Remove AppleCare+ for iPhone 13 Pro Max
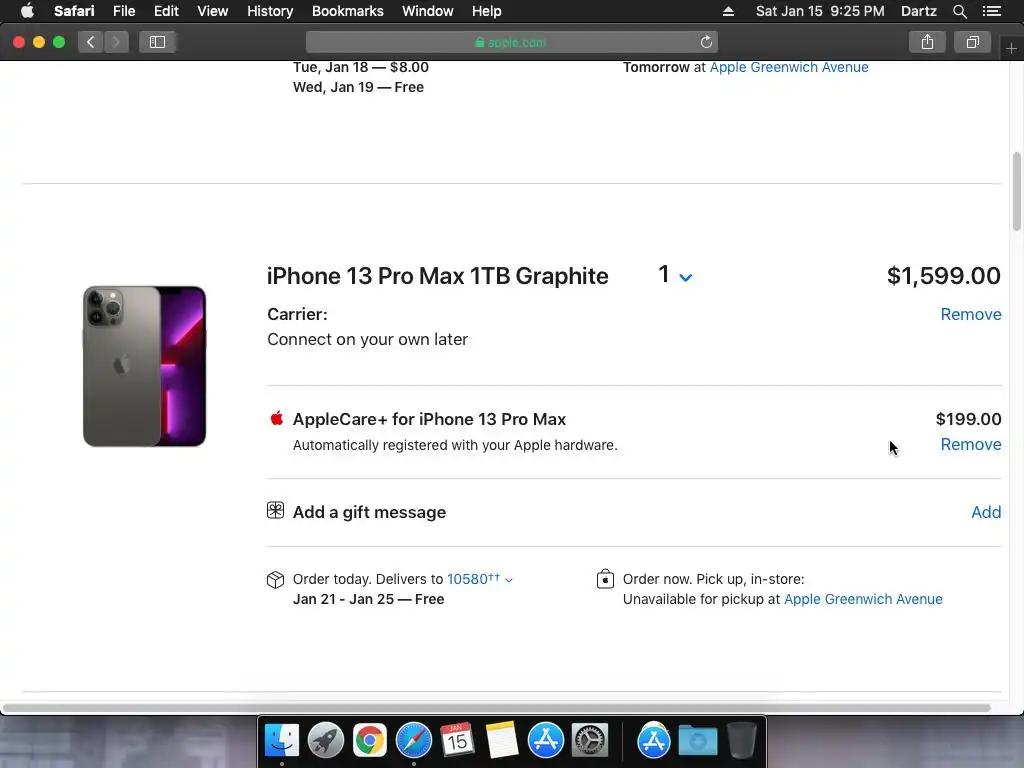The width and height of the screenshot is (1024, 768). pyautogui.click(x=970, y=444)
